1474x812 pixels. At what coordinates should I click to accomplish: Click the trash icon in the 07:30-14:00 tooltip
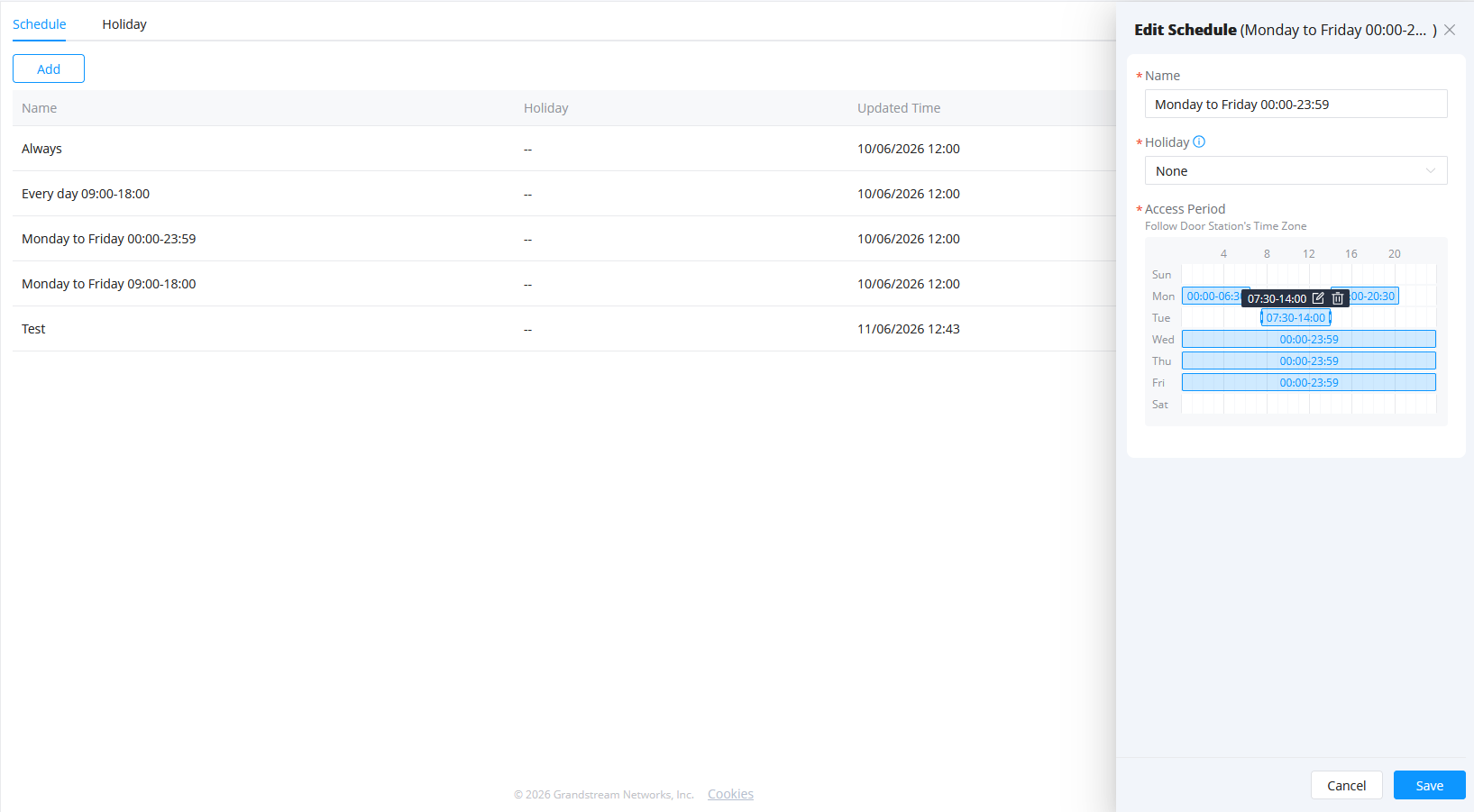1338,298
